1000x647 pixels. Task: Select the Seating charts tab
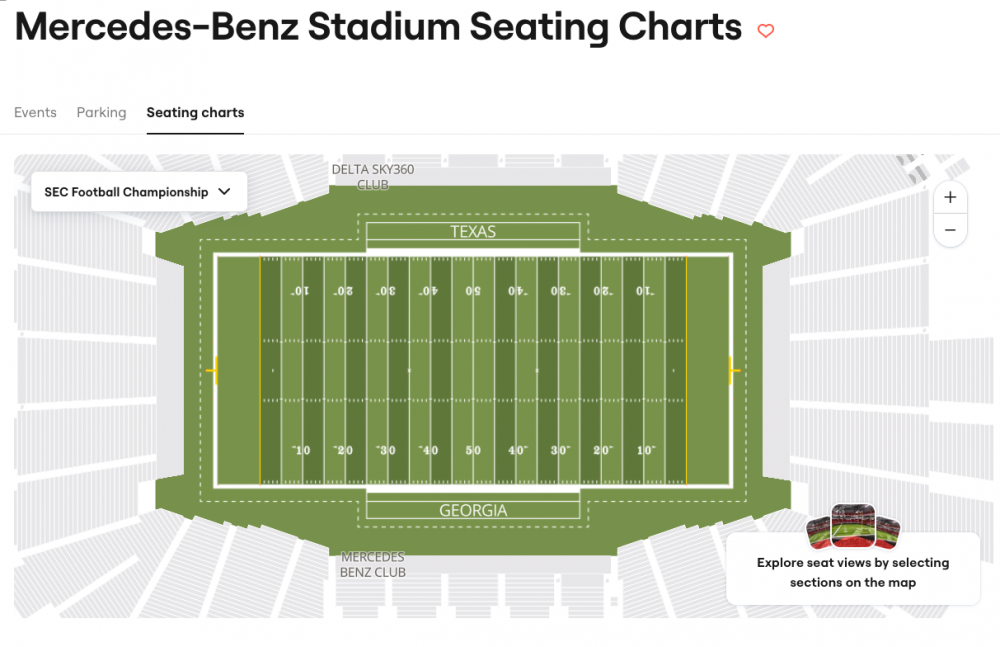coord(195,113)
